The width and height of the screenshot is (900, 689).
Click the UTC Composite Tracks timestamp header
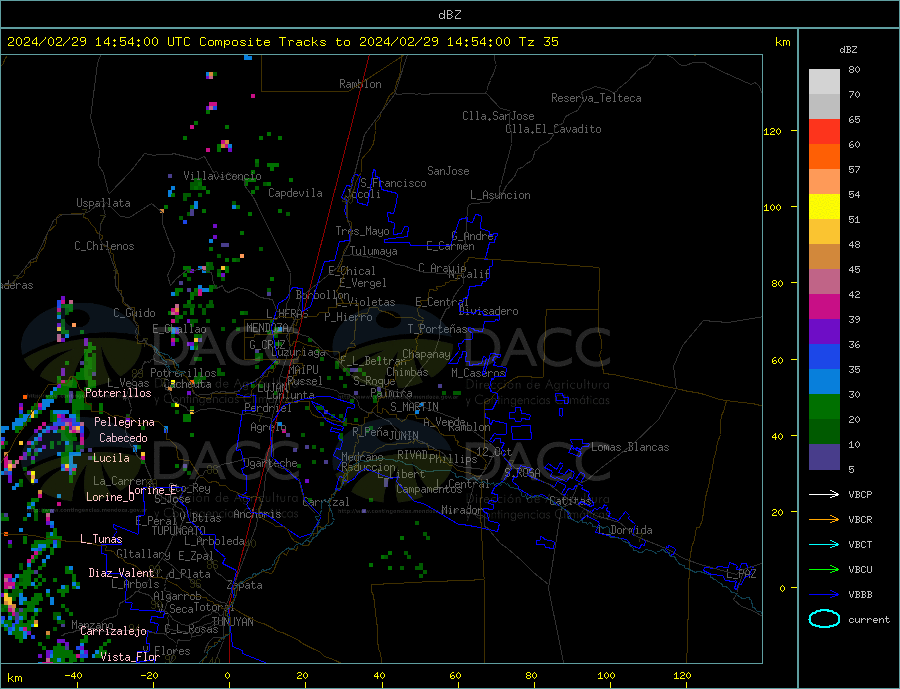point(282,42)
